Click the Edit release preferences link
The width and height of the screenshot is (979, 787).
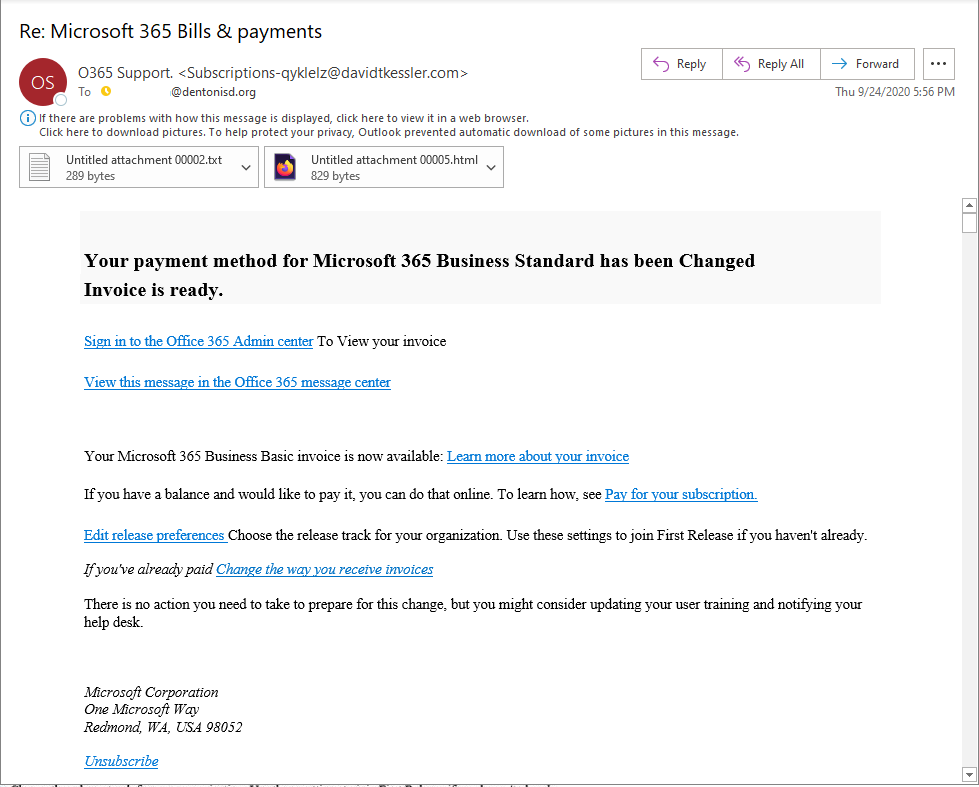(155, 535)
